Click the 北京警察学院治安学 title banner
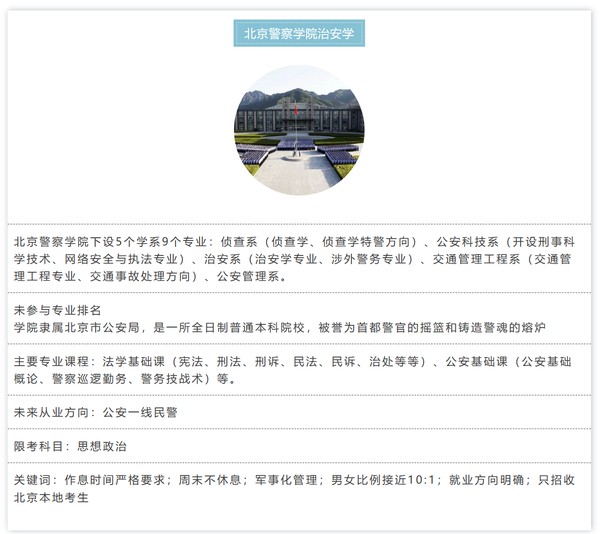Viewport: 600px width, 534px height. 299,33
